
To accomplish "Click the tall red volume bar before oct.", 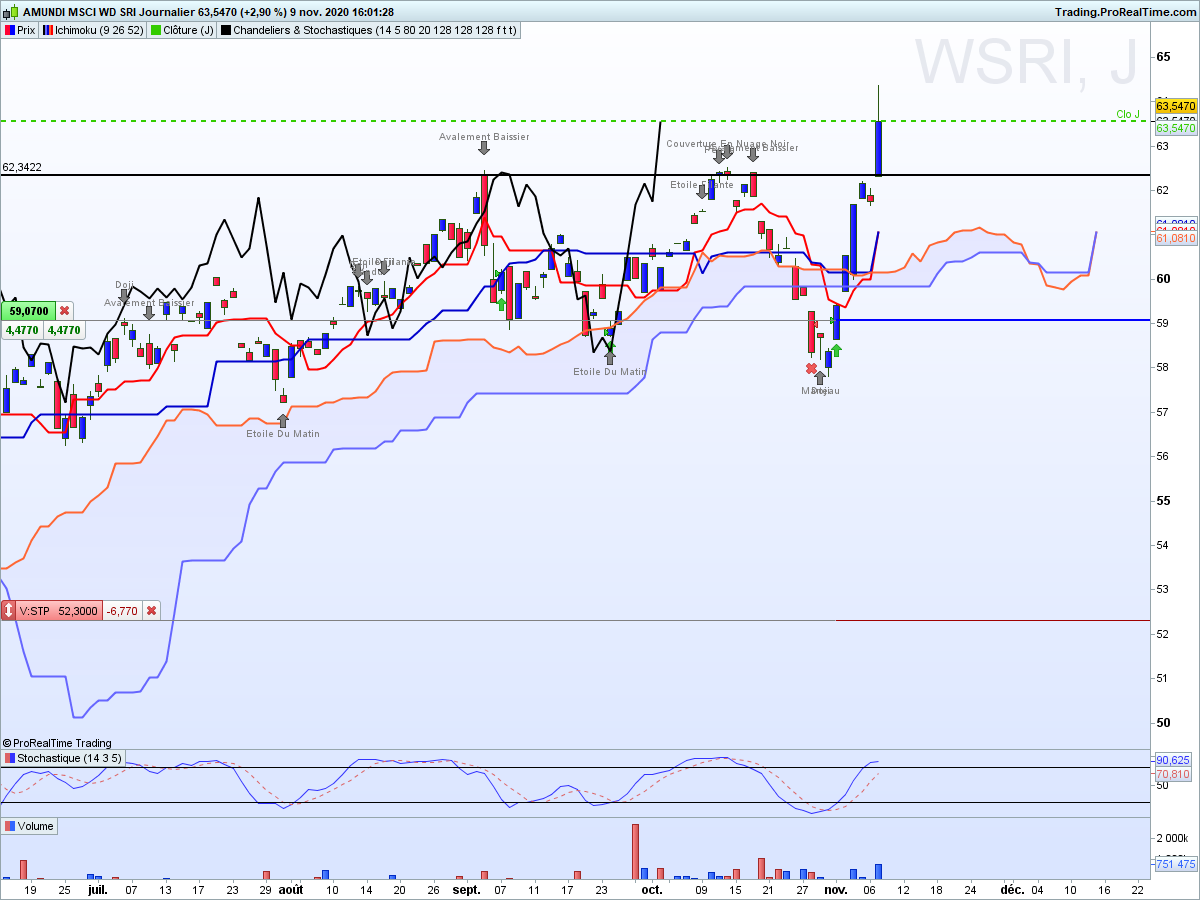I will click(635, 852).
